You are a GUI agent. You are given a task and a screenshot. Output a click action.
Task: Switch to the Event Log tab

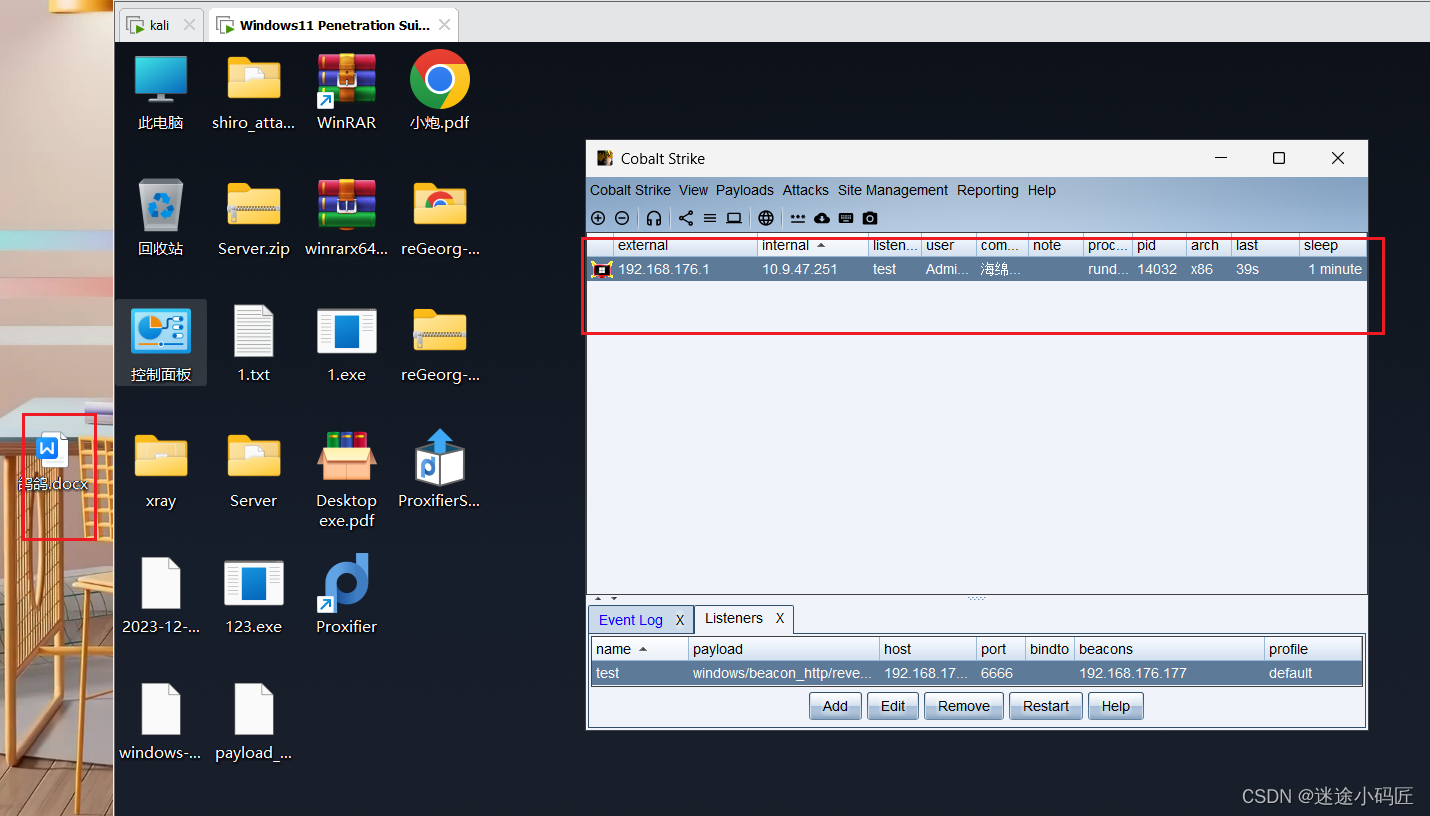(x=631, y=620)
